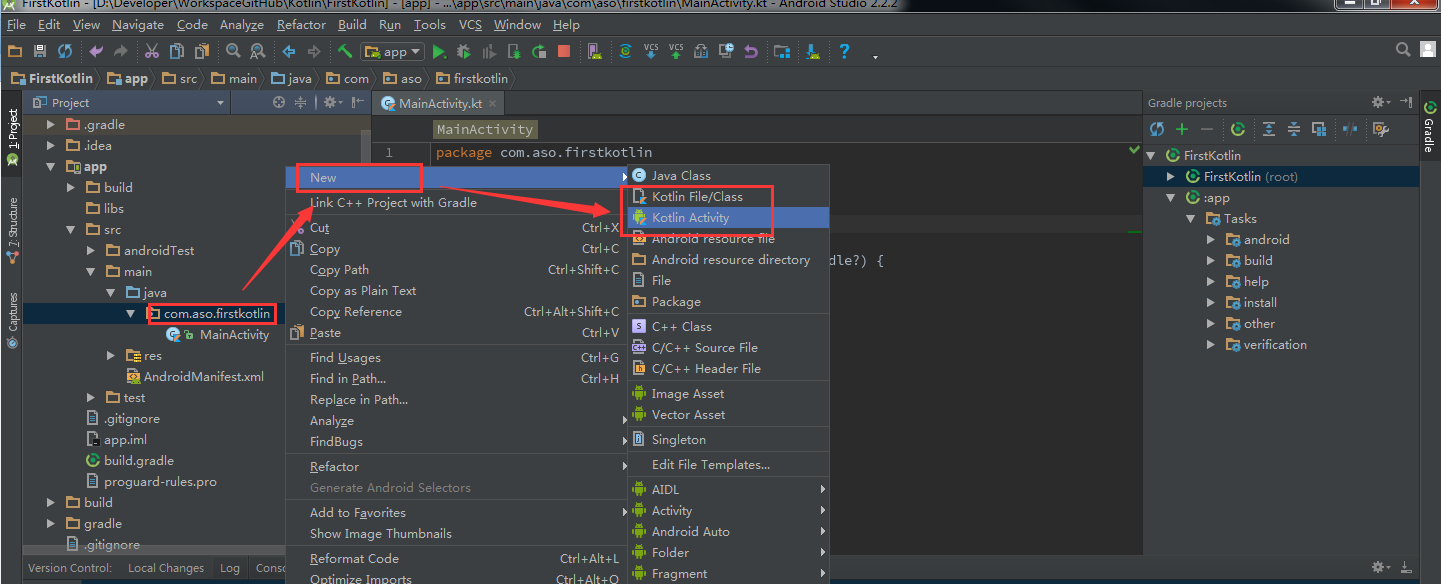Click the firstkotlin breadcrumb
This screenshot has width=1441, height=584.
(472, 78)
